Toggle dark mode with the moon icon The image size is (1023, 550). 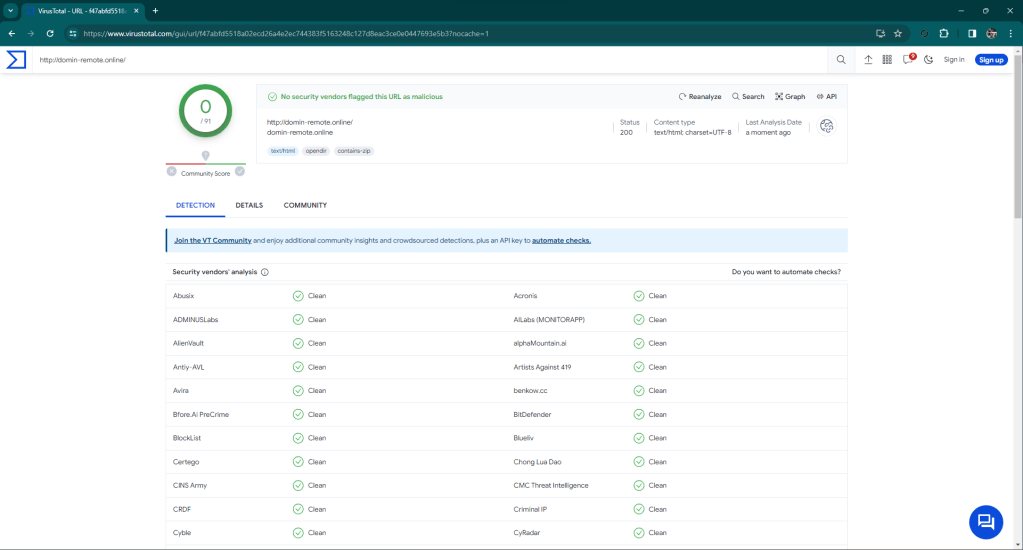tap(929, 60)
